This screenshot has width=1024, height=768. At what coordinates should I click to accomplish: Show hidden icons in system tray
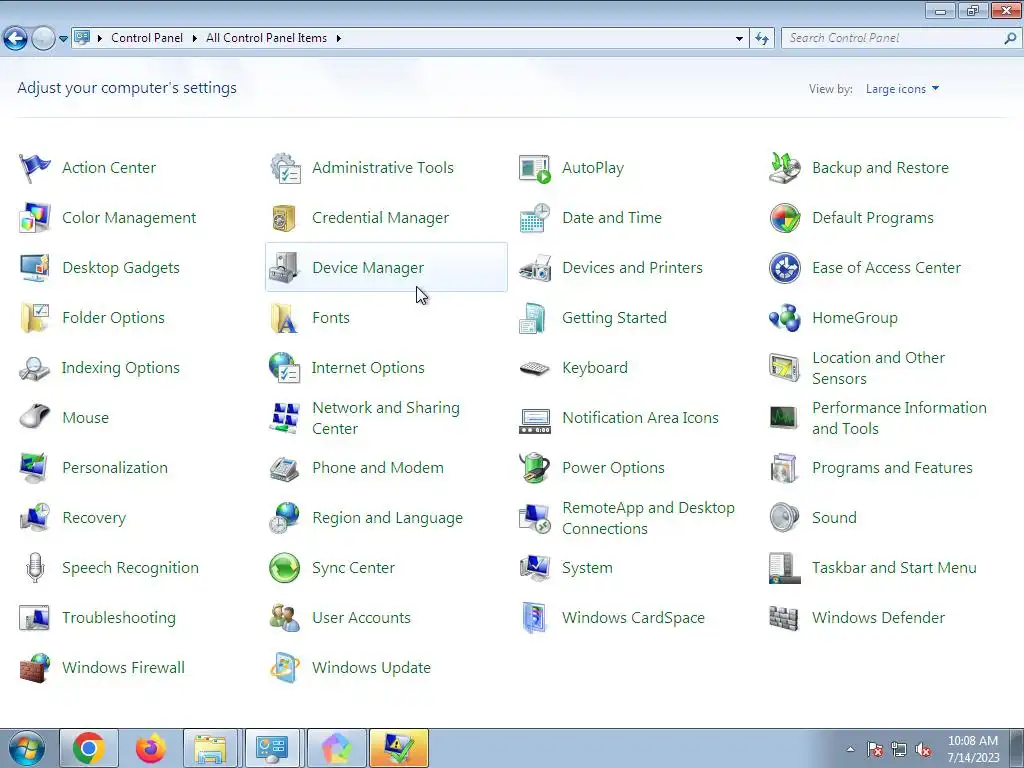[850, 749]
